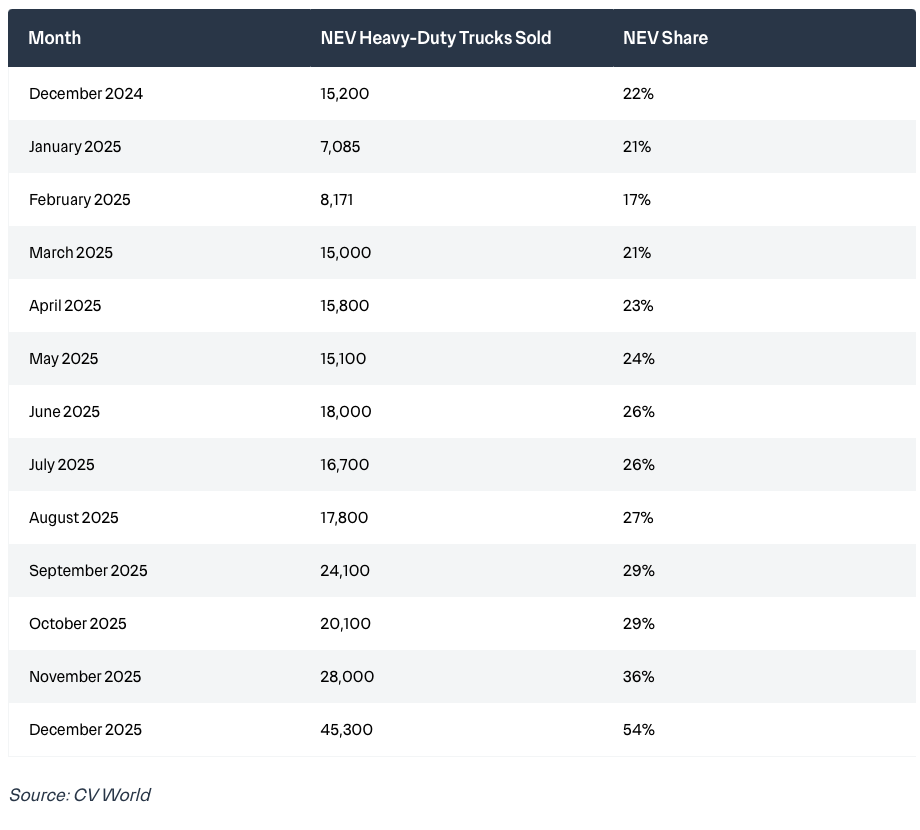Select the October 2025 month cell
Viewport: 920px width, 830px height.
click(78, 624)
